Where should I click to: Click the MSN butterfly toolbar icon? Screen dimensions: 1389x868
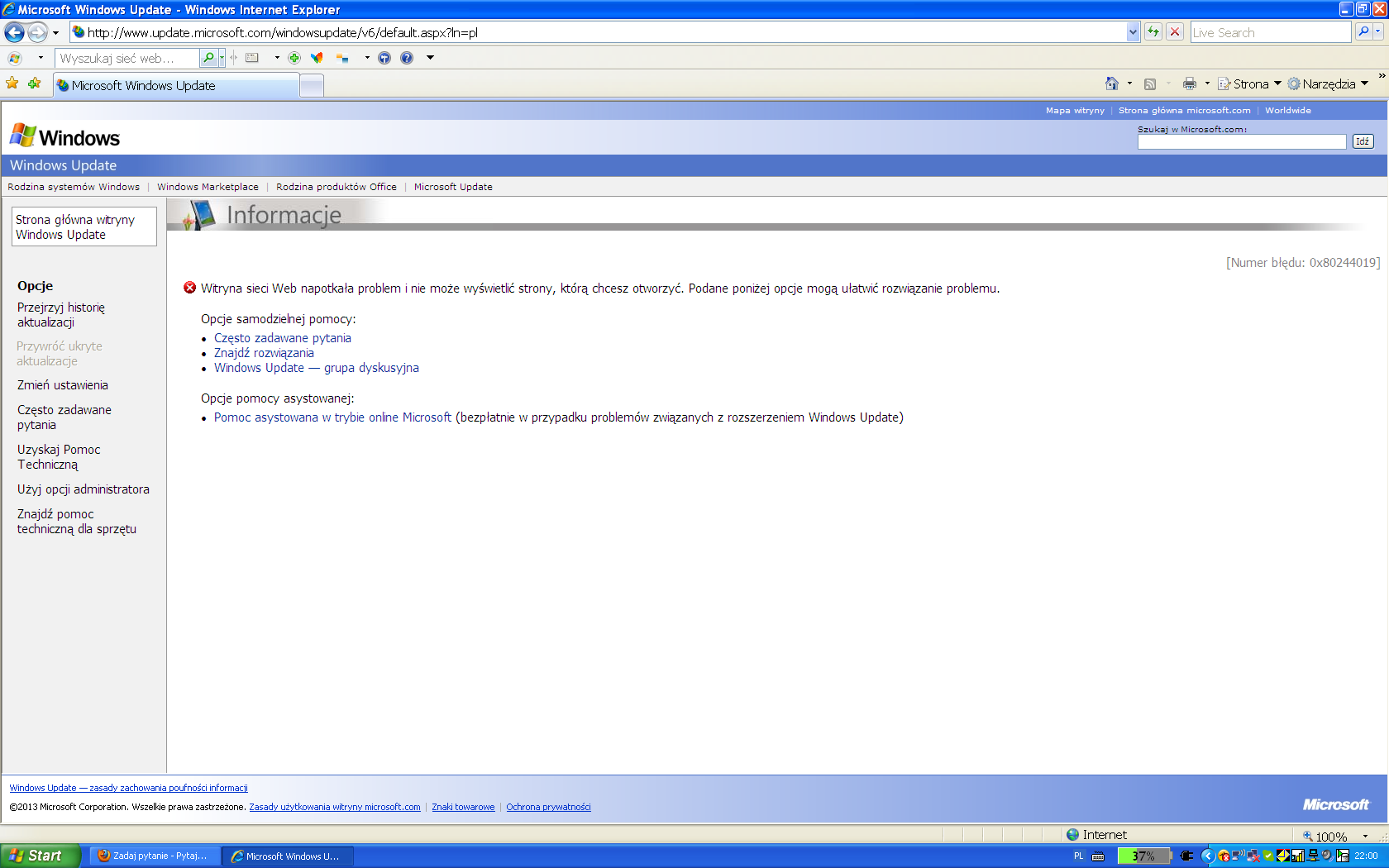pos(317,58)
